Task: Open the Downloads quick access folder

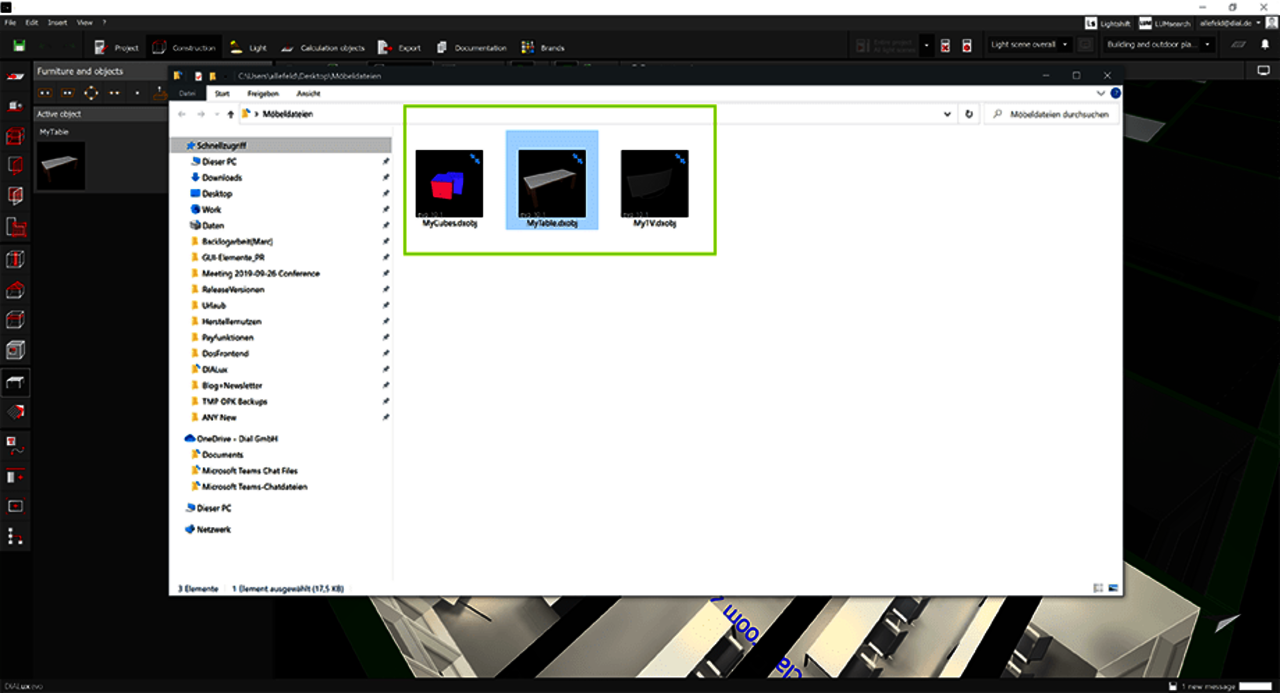Action: coord(221,178)
